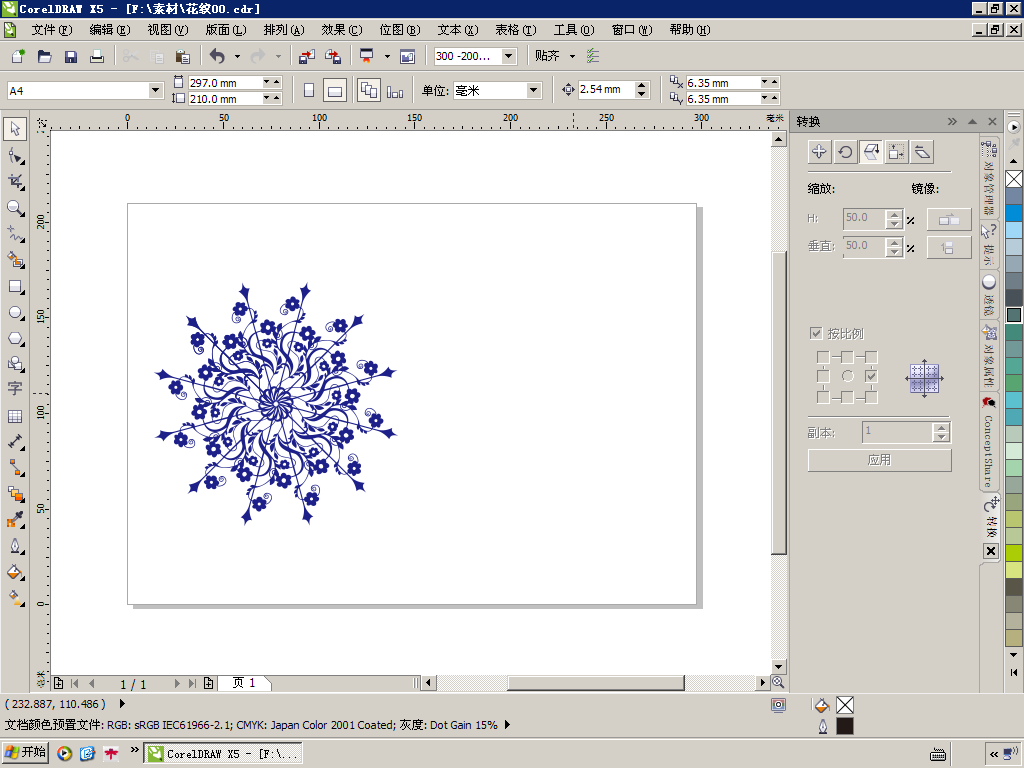
Task: Open the zoom level dropdown
Action: pyautogui.click(x=508, y=56)
